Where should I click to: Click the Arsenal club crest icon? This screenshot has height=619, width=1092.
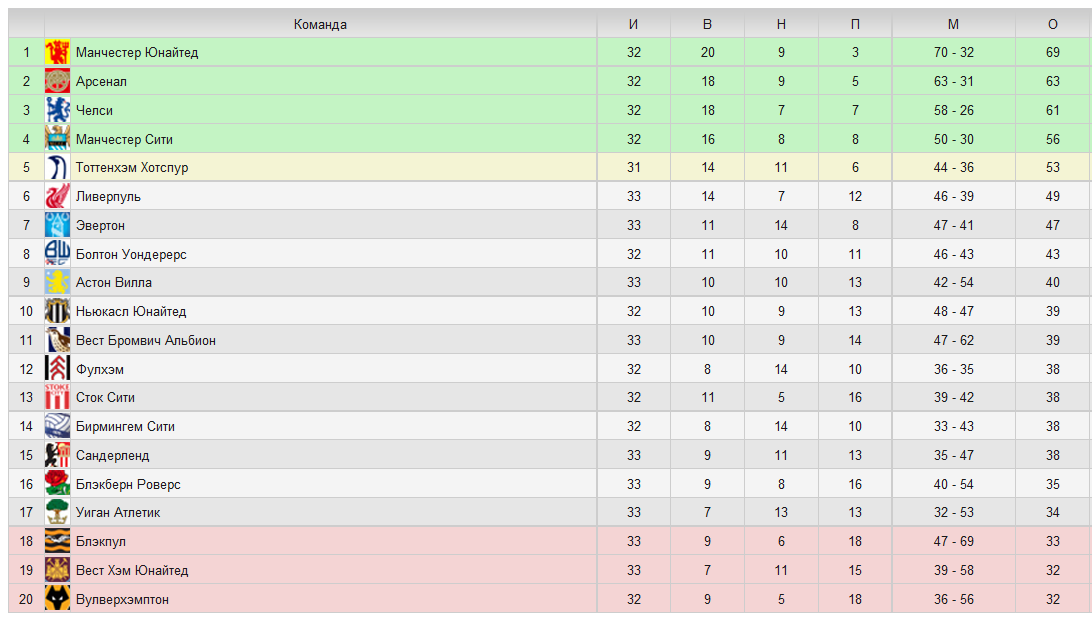[x=57, y=81]
